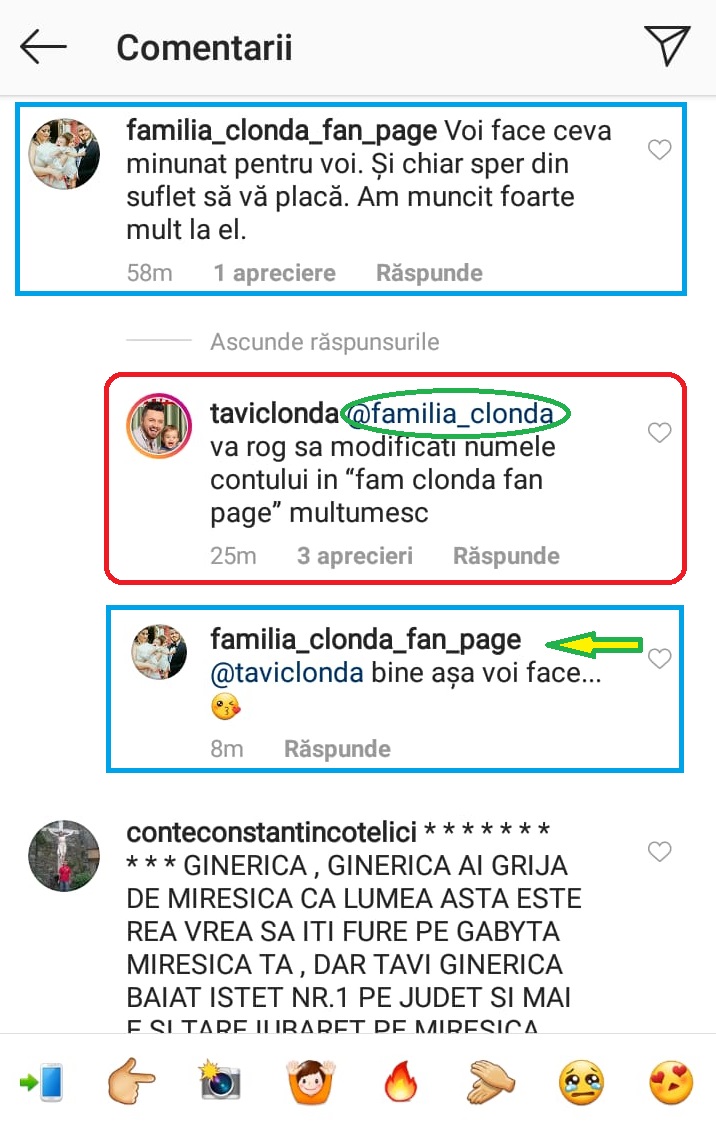Insert the camera flash emoji
The width and height of the screenshot is (716, 1121).
coord(220,1080)
